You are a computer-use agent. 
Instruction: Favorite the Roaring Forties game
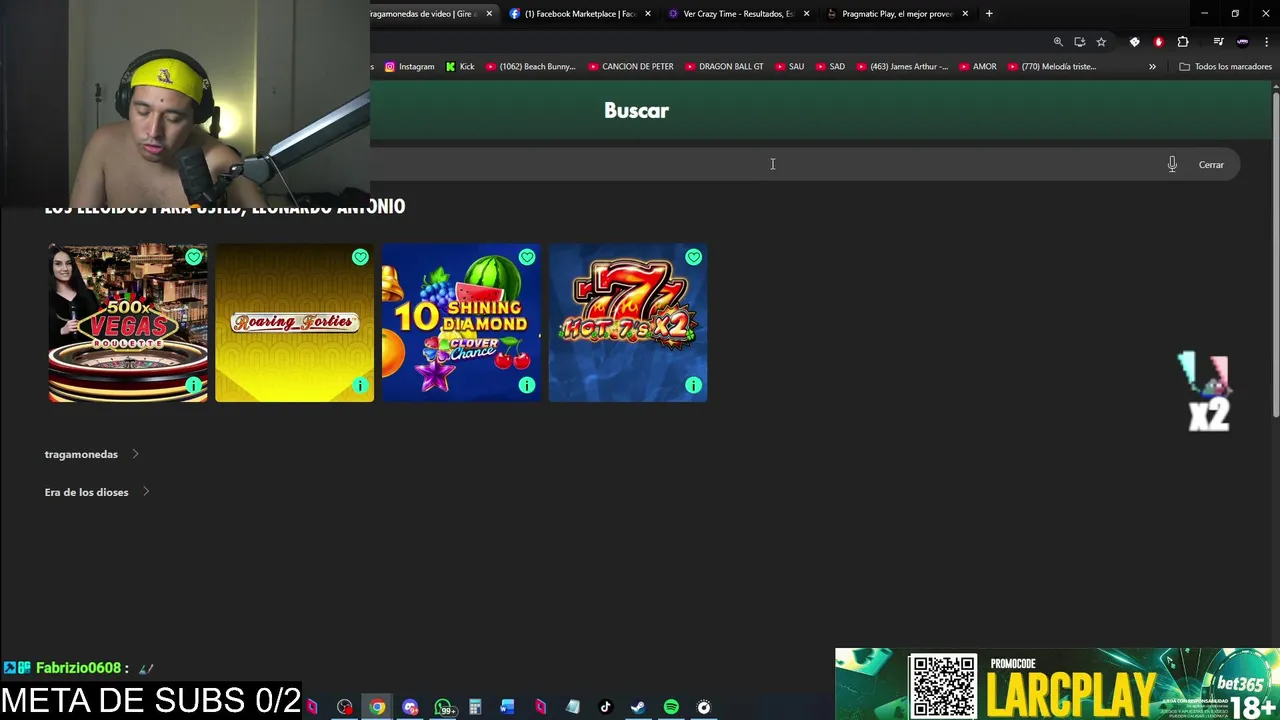pyautogui.click(x=360, y=257)
